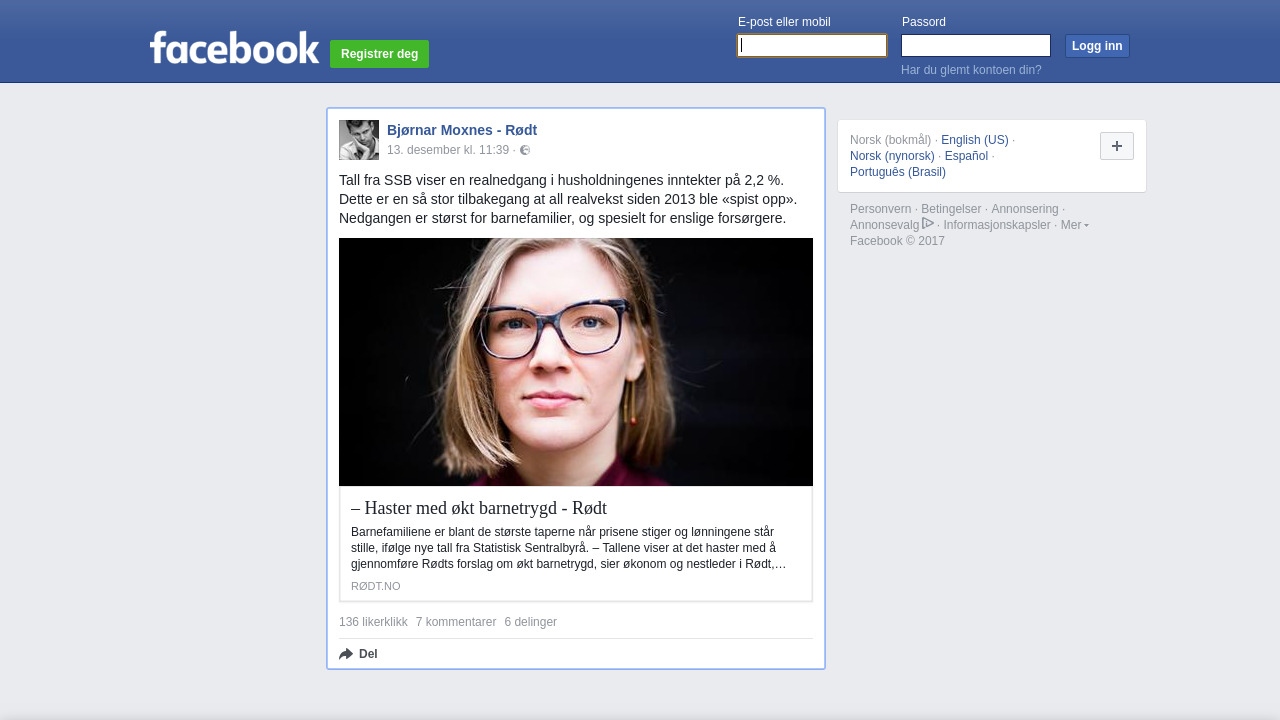Click the article description text
1280x720 pixels.
click(569, 548)
